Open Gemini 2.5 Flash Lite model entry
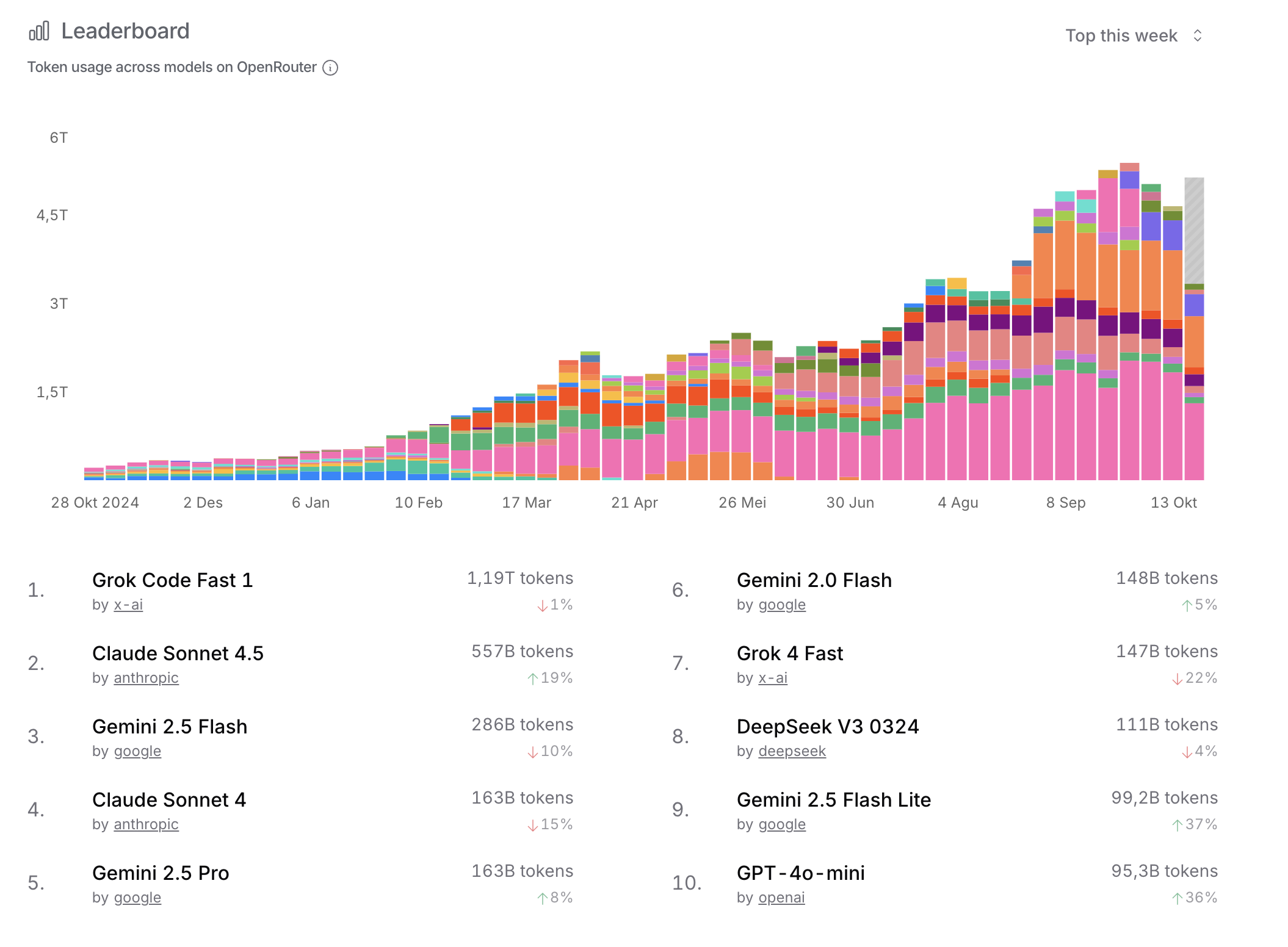Screen dimensions: 1288x947 [x=833, y=800]
